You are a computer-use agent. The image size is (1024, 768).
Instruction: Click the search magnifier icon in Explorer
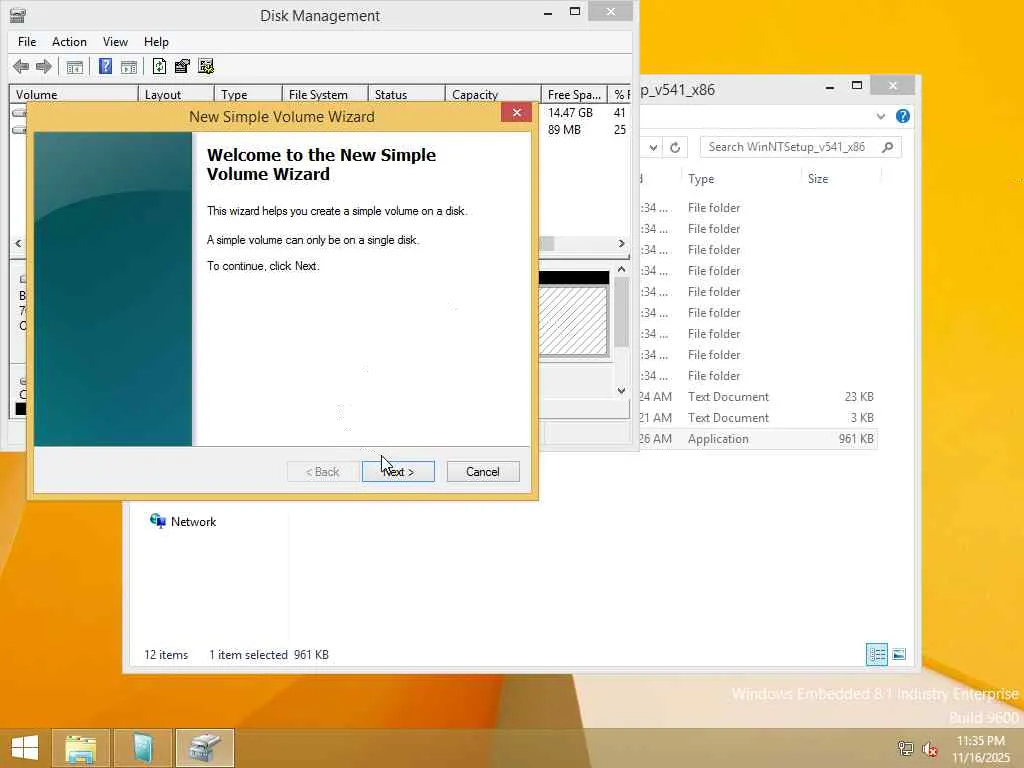[888, 148]
